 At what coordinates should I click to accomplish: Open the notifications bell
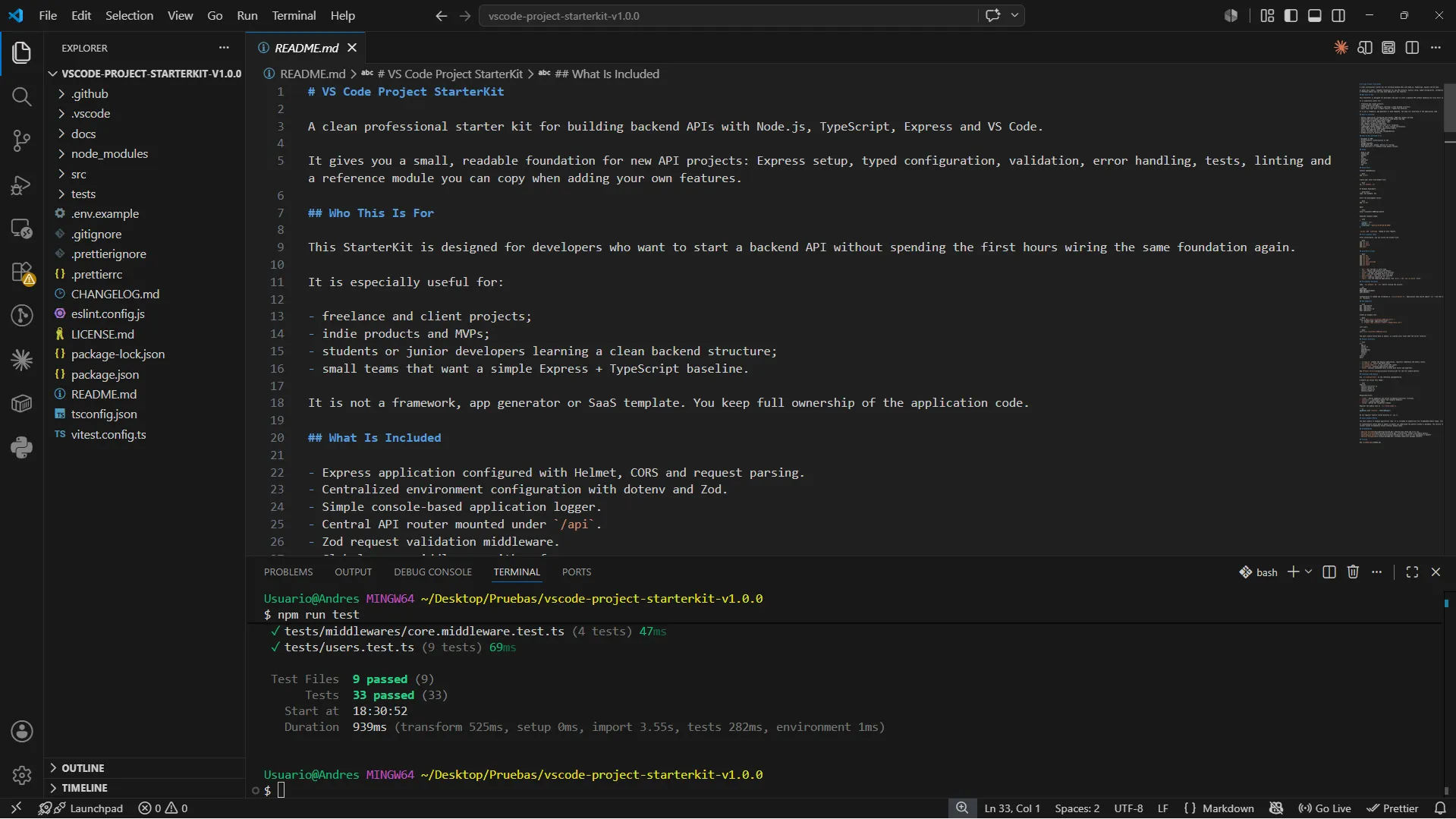[1440, 808]
